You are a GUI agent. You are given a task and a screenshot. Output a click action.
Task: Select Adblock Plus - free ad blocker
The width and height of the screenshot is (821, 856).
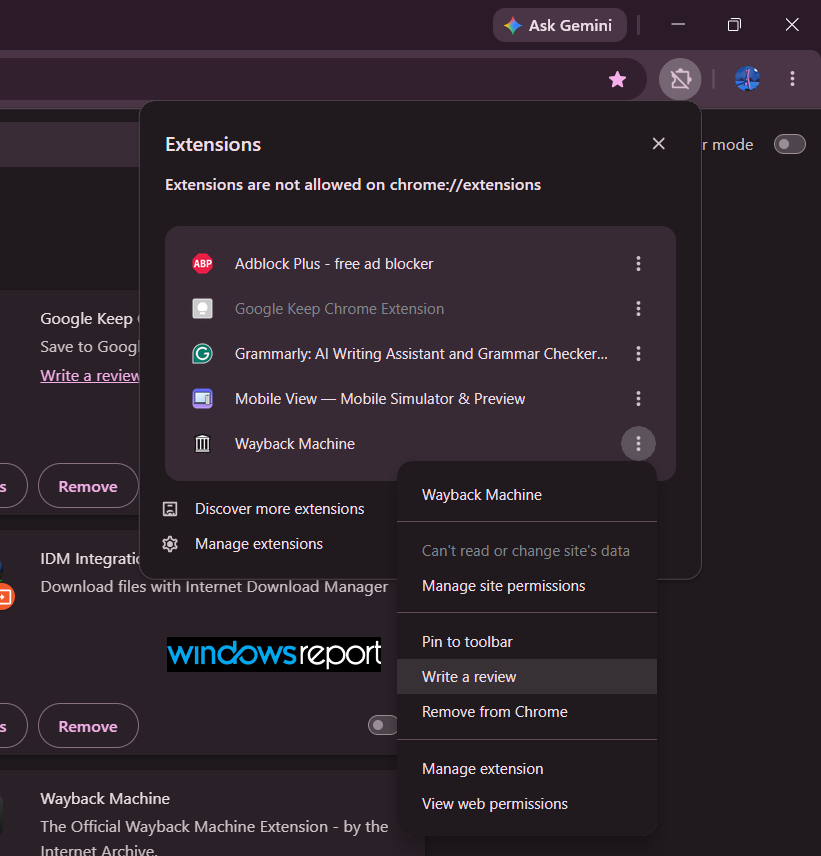[x=334, y=264]
